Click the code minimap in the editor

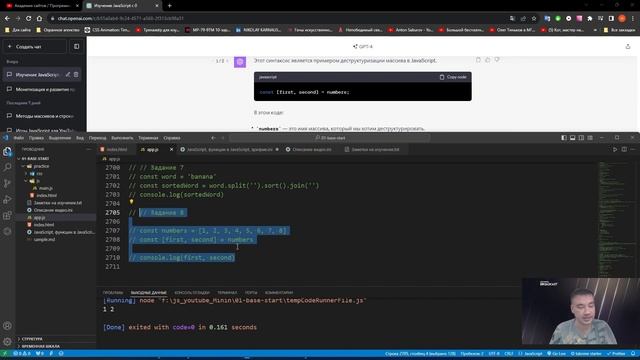[616, 219]
